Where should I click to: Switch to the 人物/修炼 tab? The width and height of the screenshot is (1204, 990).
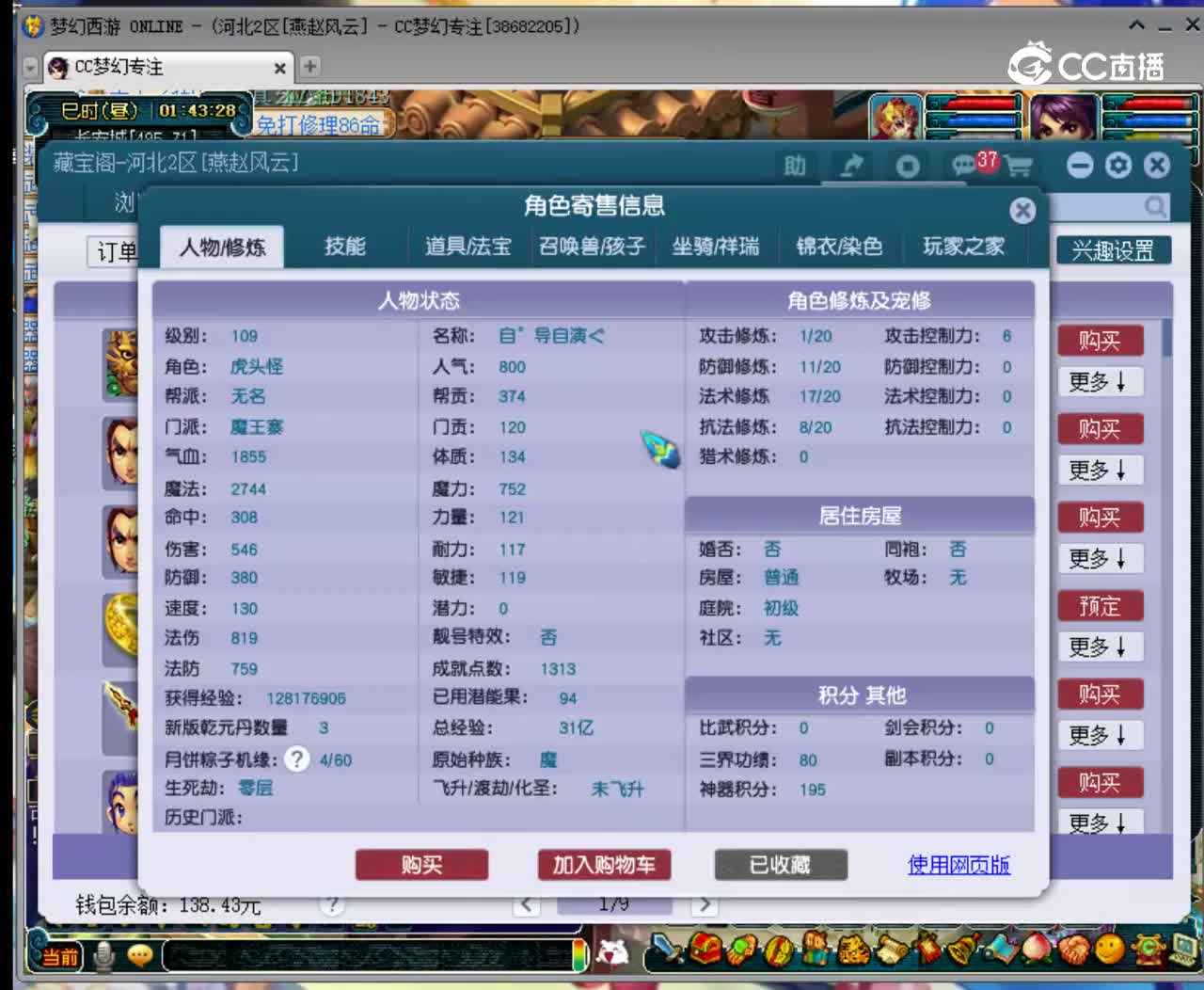pyautogui.click(x=222, y=247)
